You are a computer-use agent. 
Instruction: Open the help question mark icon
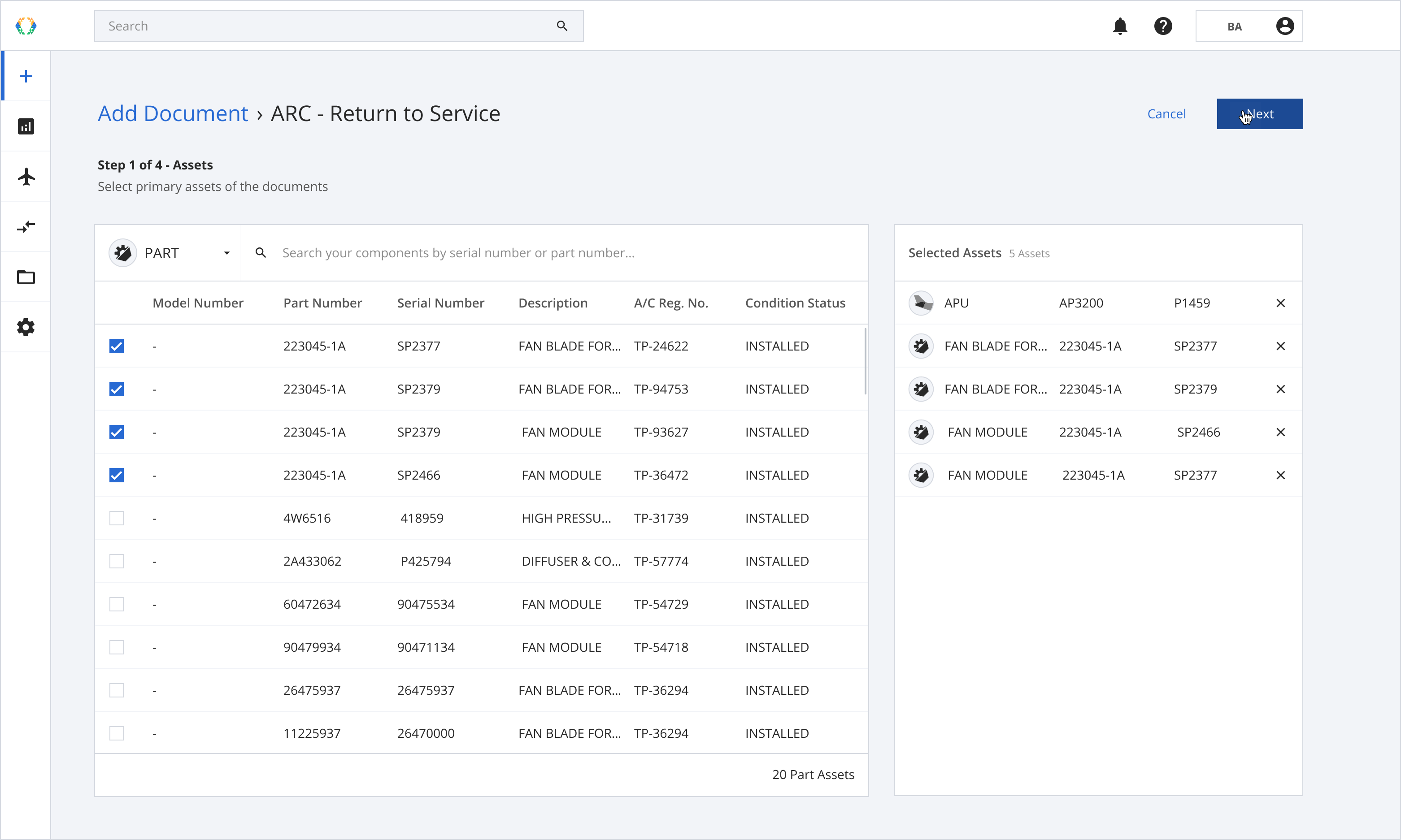[x=1162, y=26]
